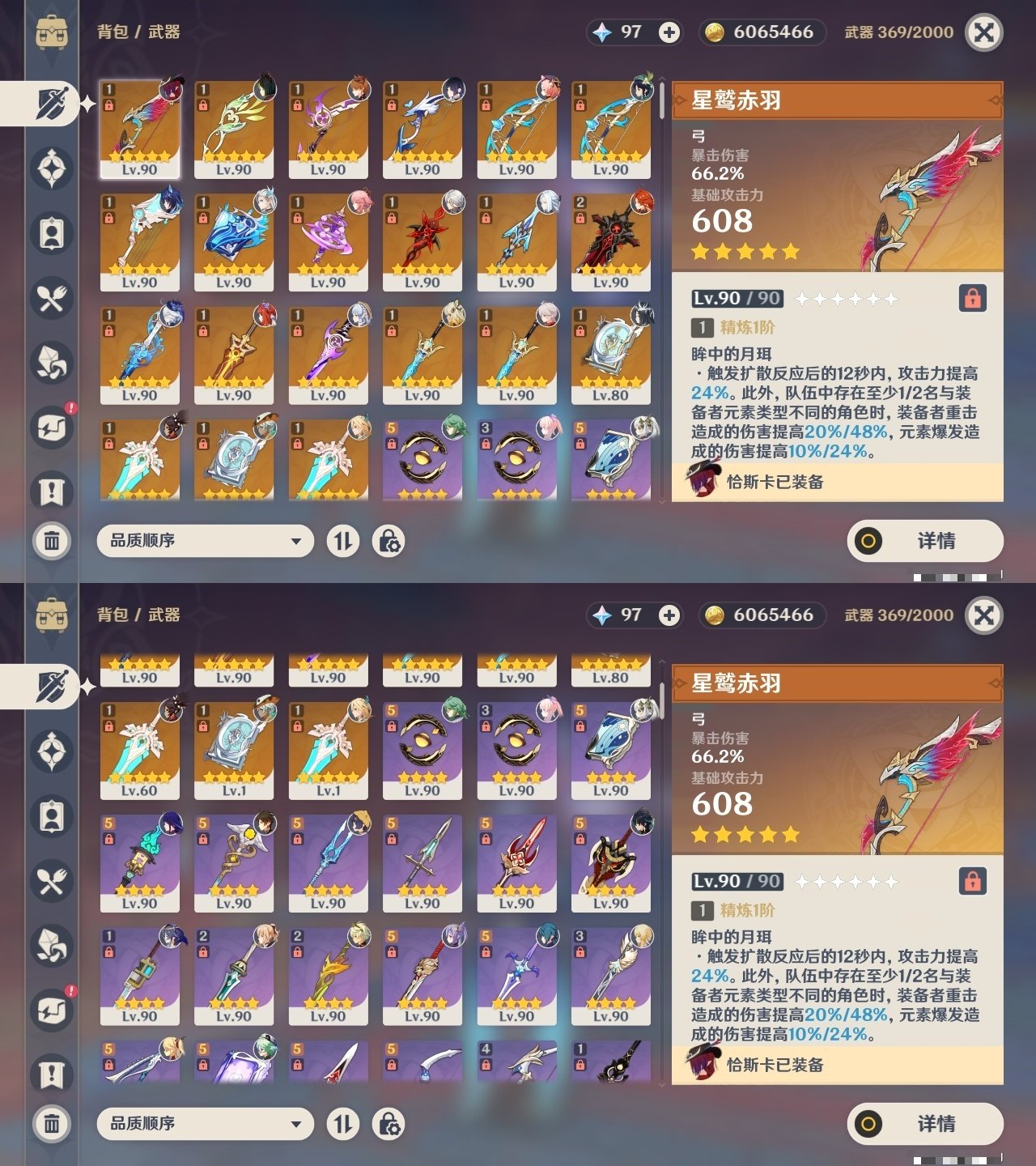Open the food category icon in the lower sidebar
The image size is (1036, 1166).
pos(52,881)
